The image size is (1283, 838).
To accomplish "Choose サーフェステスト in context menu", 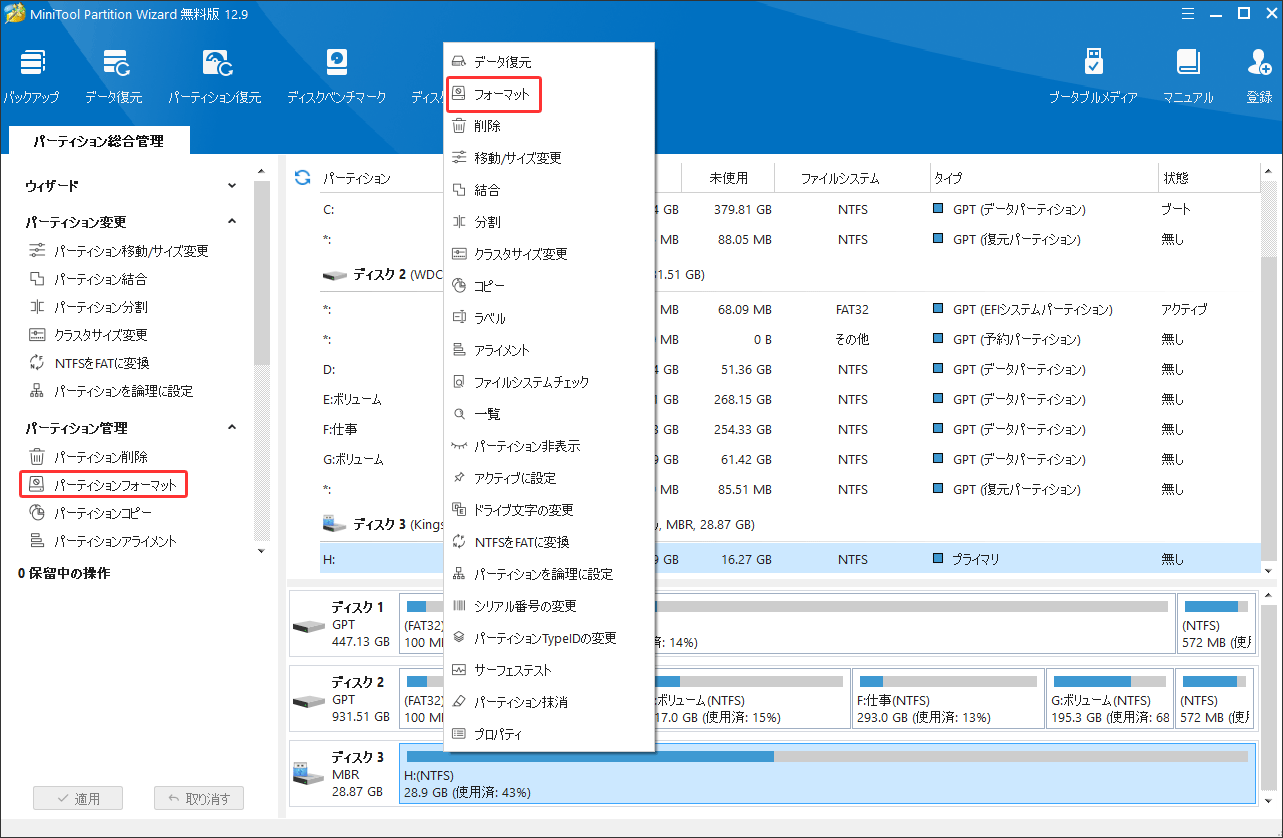I will (549, 670).
